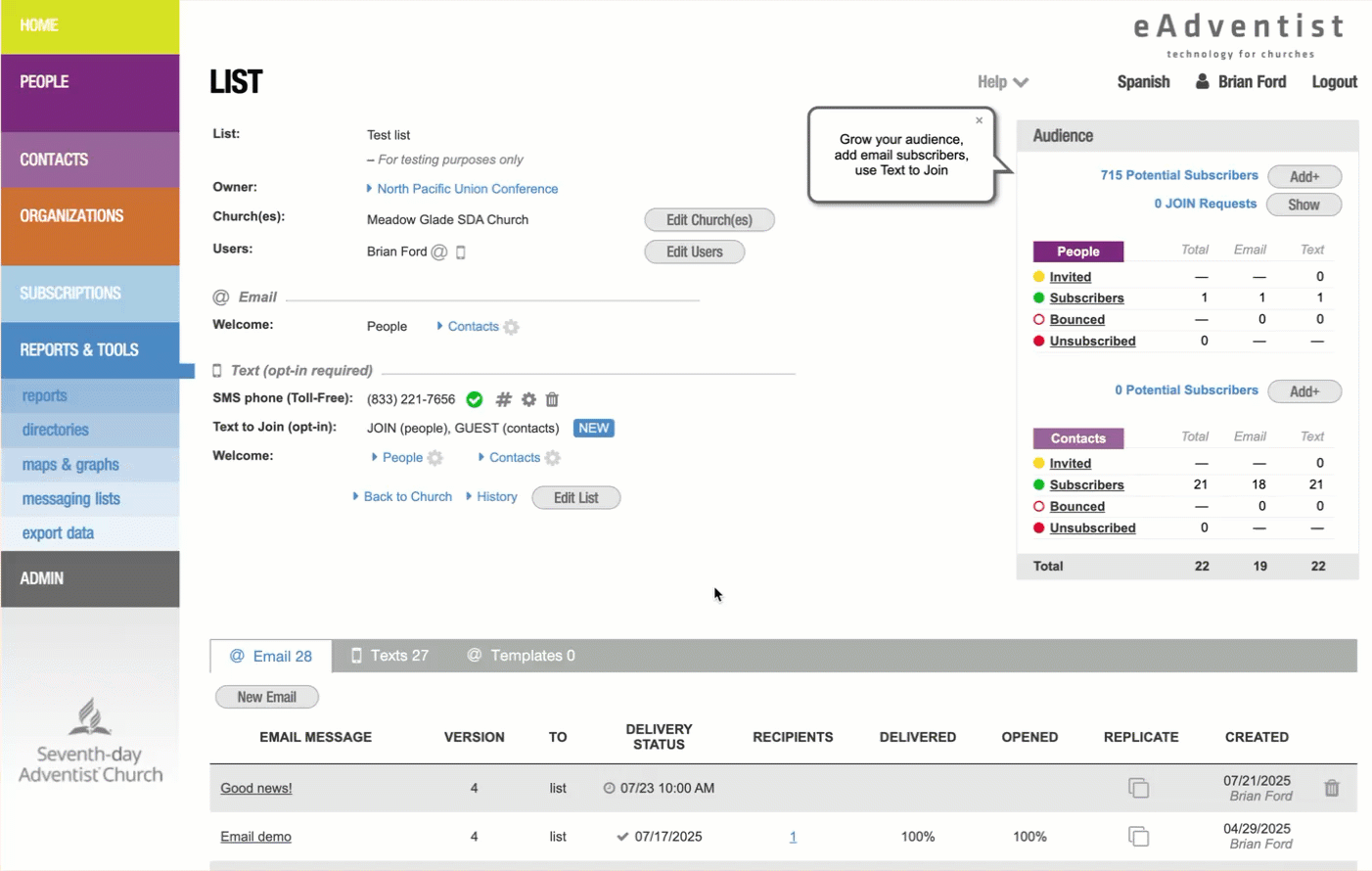Click the email icon next to Brian Ford
1372x871 pixels.
point(439,252)
